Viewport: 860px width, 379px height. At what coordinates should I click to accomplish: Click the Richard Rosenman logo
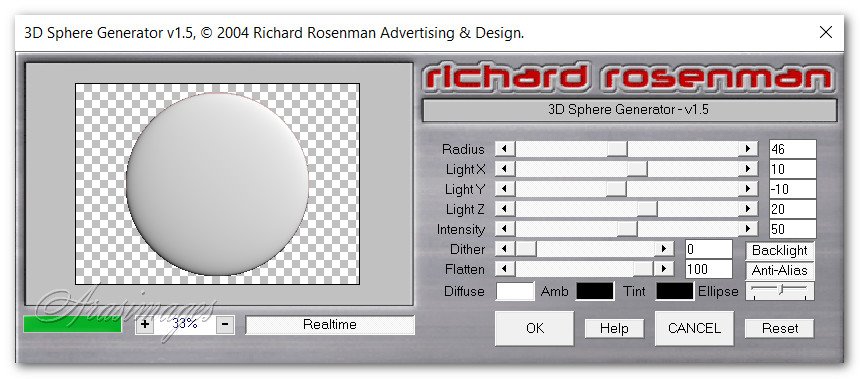click(629, 78)
